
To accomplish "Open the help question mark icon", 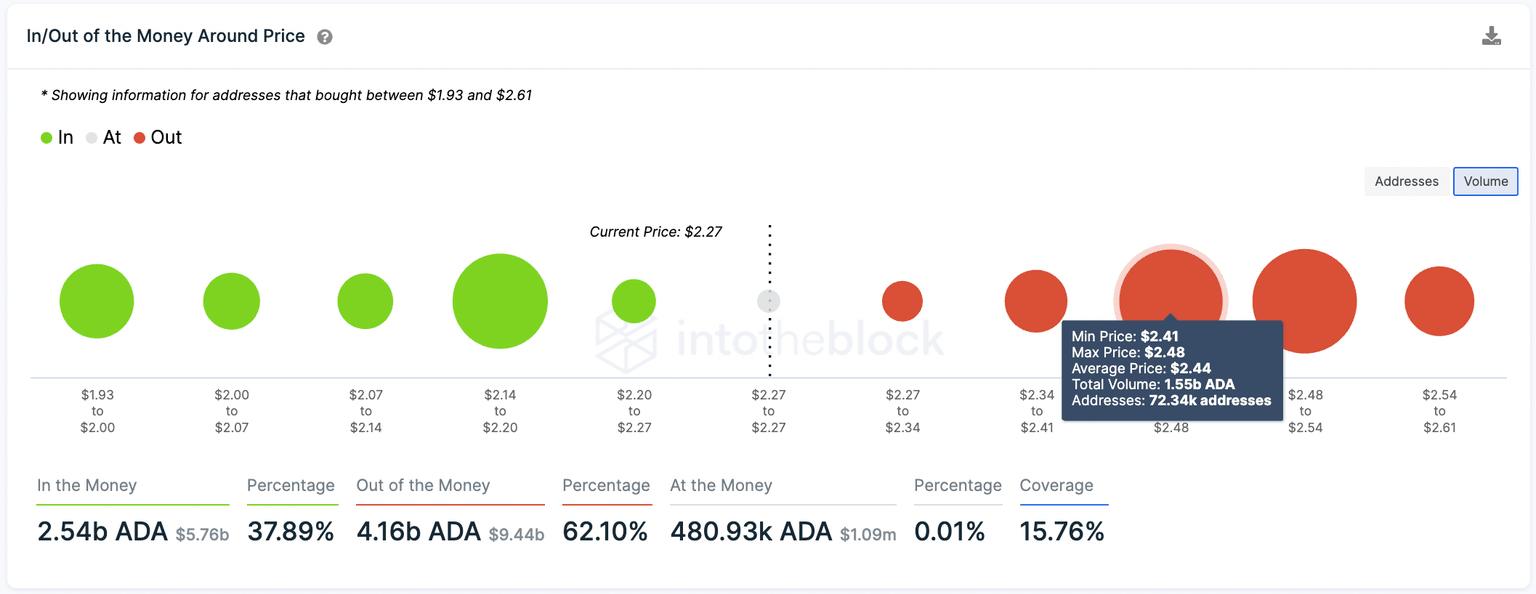I will pyautogui.click(x=325, y=37).
